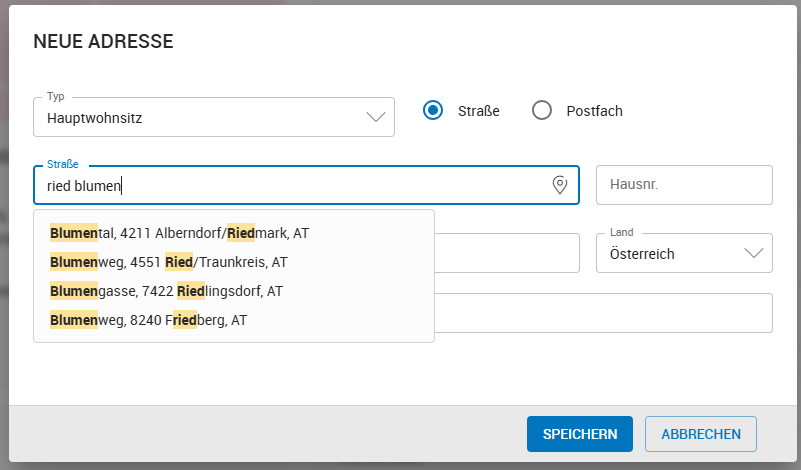
Task: Click the Postfach option label text
Action: (x=594, y=111)
